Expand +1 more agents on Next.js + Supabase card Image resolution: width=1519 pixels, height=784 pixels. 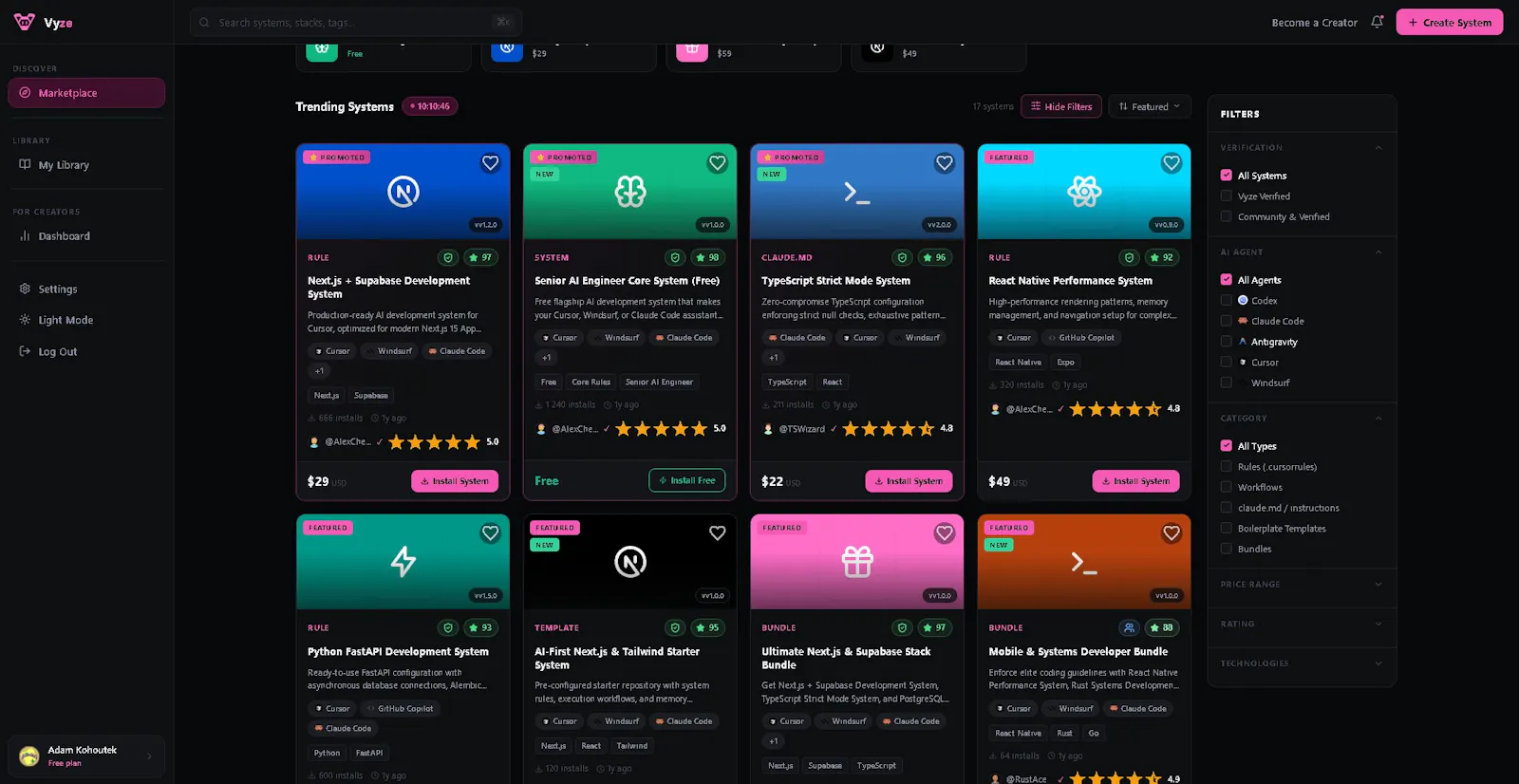pos(320,371)
